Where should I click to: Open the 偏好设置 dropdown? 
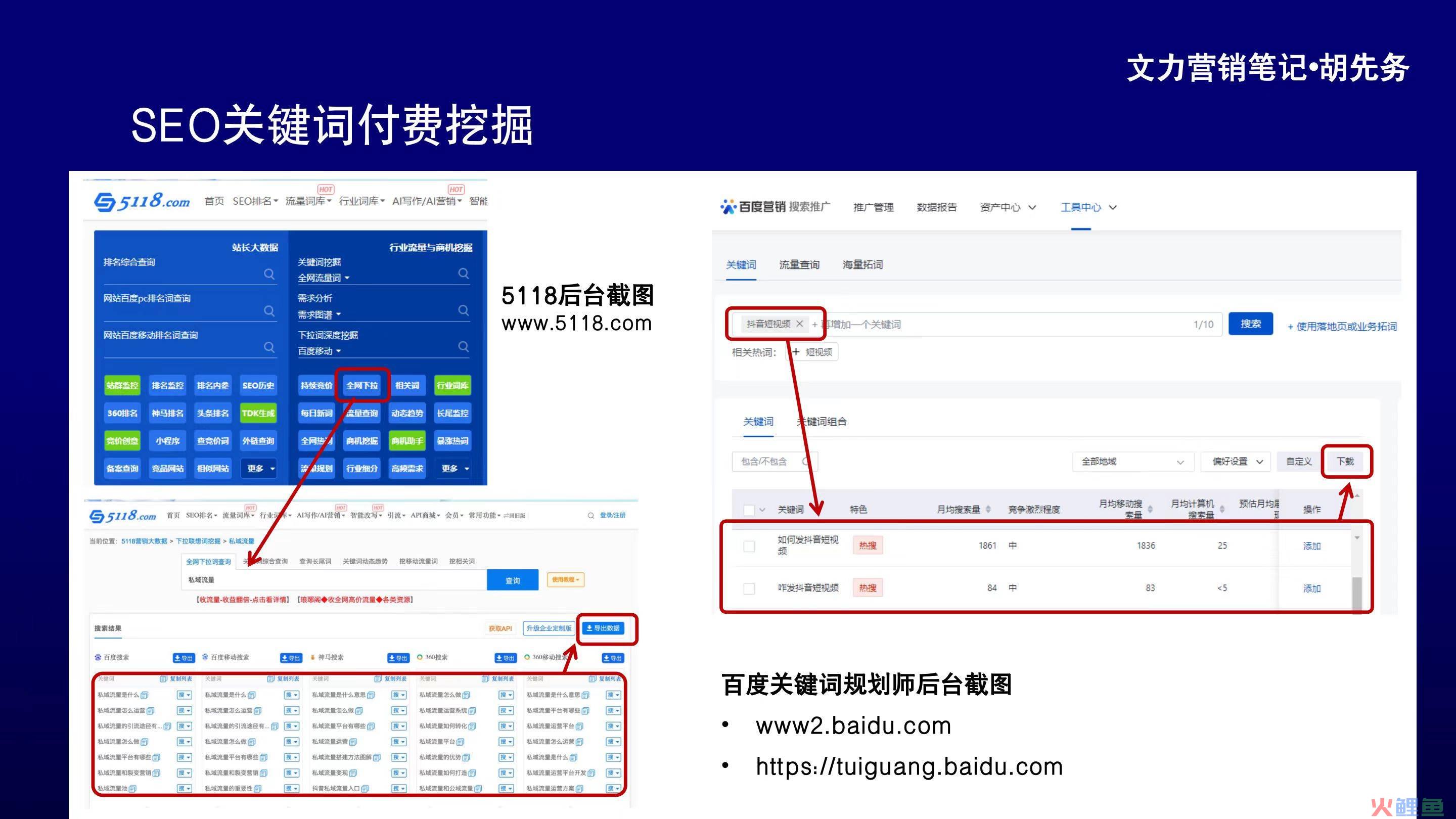point(1236,462)
